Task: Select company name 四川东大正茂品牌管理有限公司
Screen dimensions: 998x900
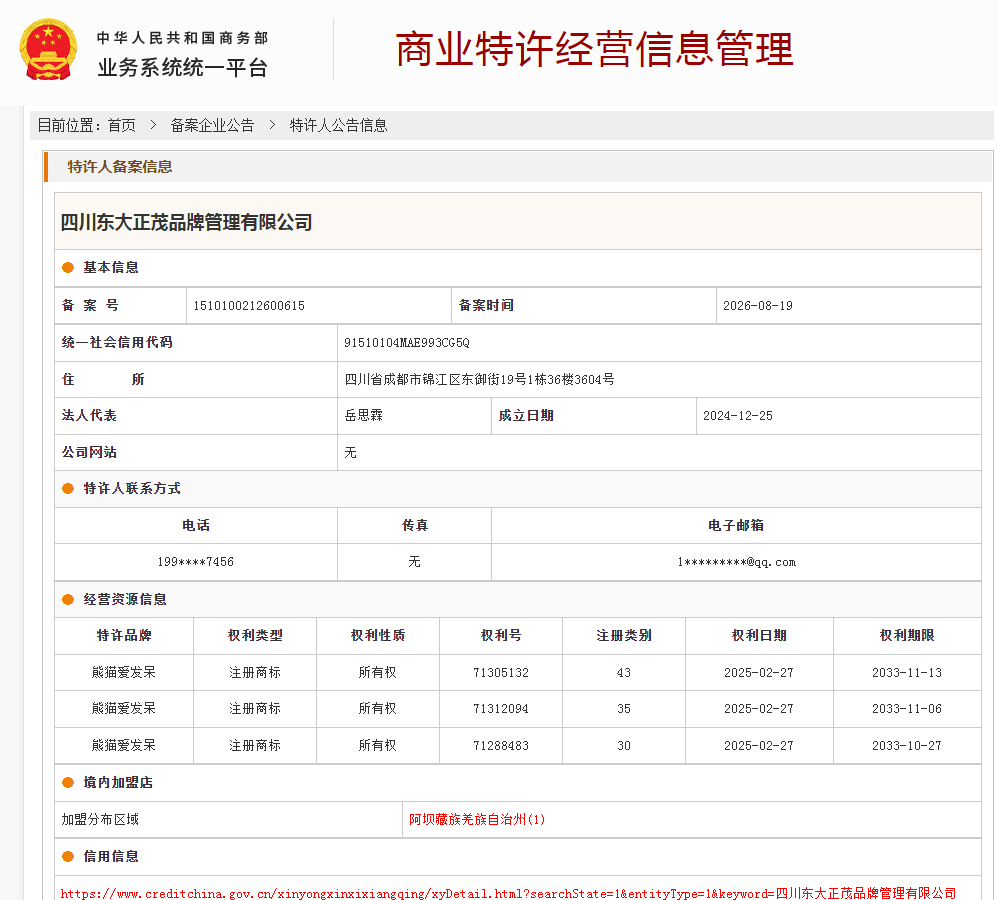Action: pyautogui.click(x=186, y=222)
